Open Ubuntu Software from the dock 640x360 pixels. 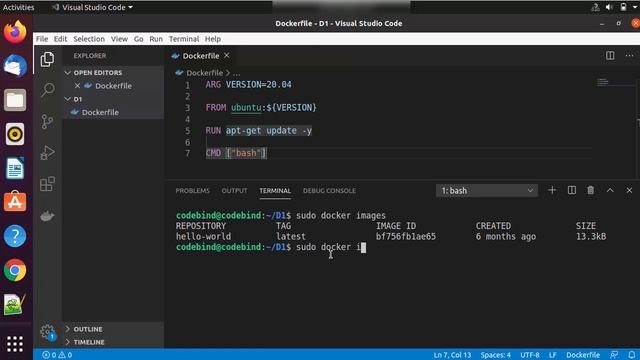coord(15,202)
